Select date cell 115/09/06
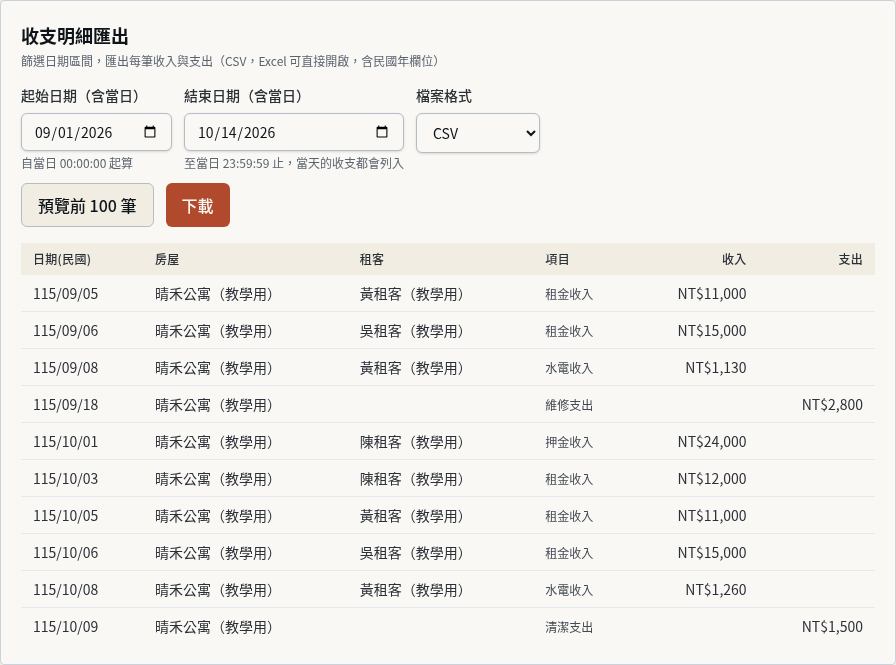 tap(66, 331)
